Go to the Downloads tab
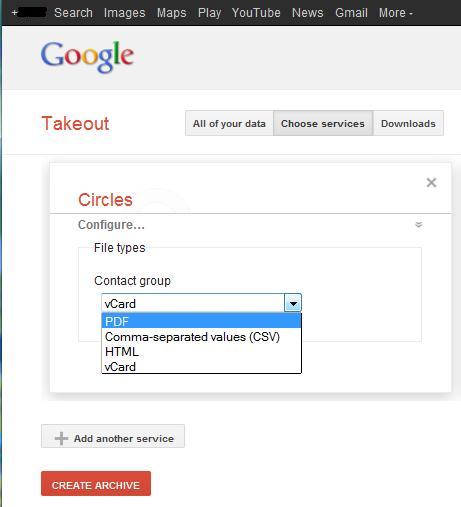The height and width of the screenshot is (507, 461). click(x=408, y=123)
